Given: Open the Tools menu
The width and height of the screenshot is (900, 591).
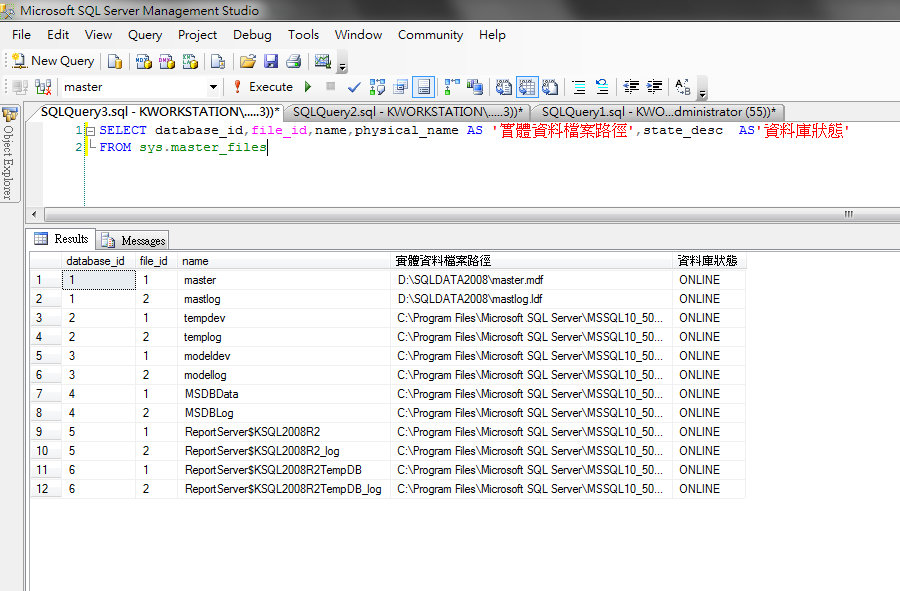Looking at the screenshot, I should [303, 35].
